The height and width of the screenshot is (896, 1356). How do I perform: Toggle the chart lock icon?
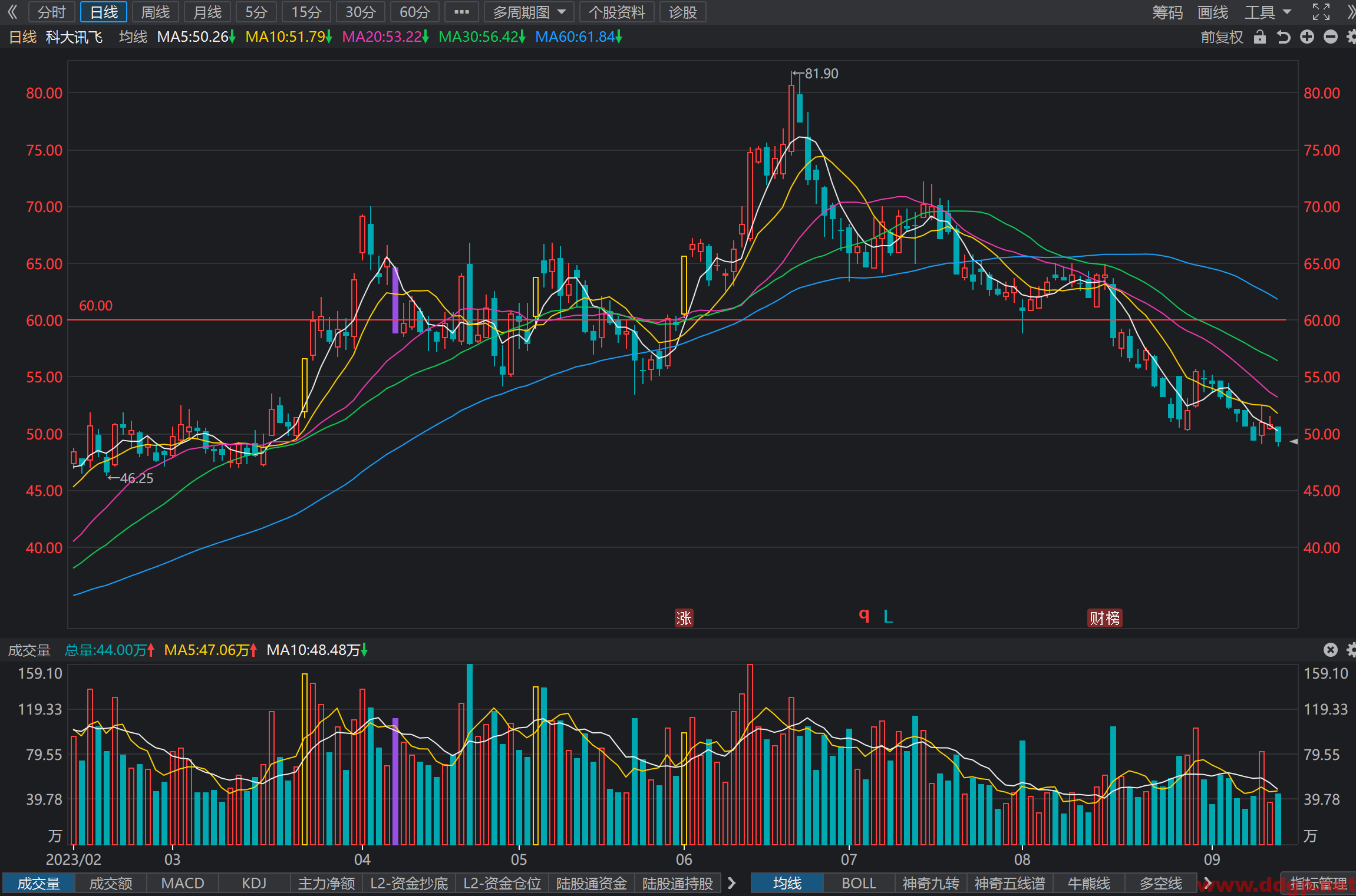point(1260,37)
